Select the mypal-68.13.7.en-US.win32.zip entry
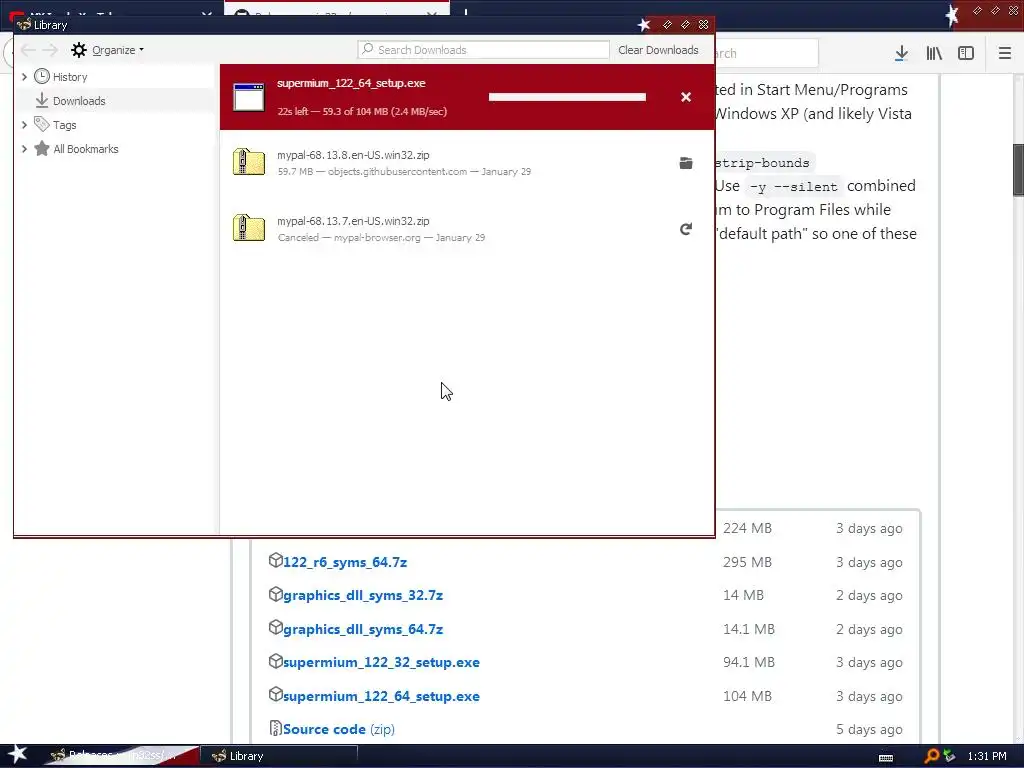Viewport: 1024px width, 768px height. tap(467, 229)
